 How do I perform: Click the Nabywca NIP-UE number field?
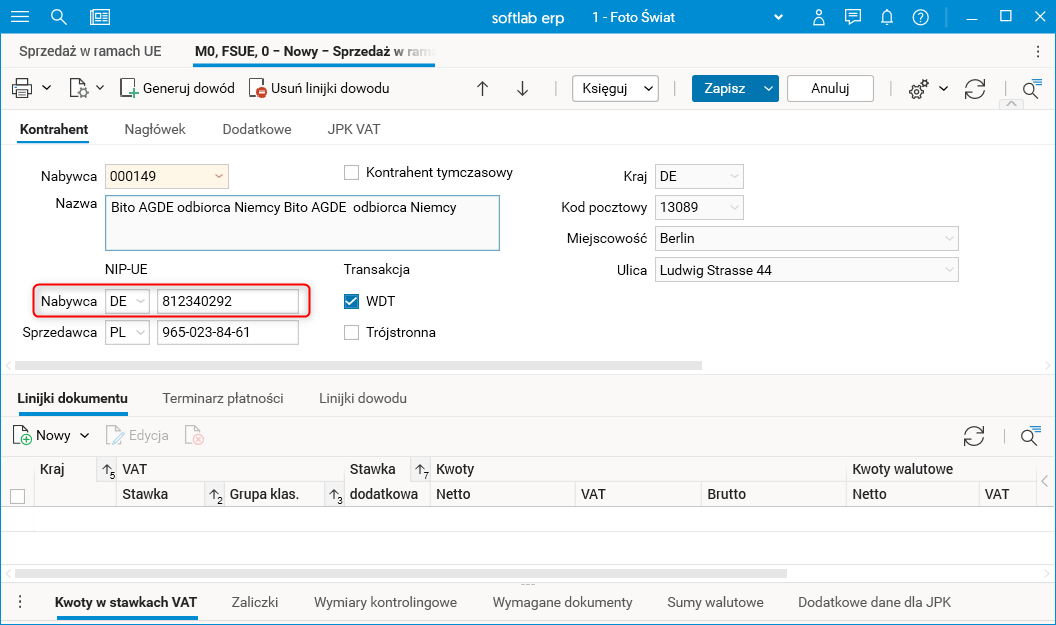[x=227, y=301]
